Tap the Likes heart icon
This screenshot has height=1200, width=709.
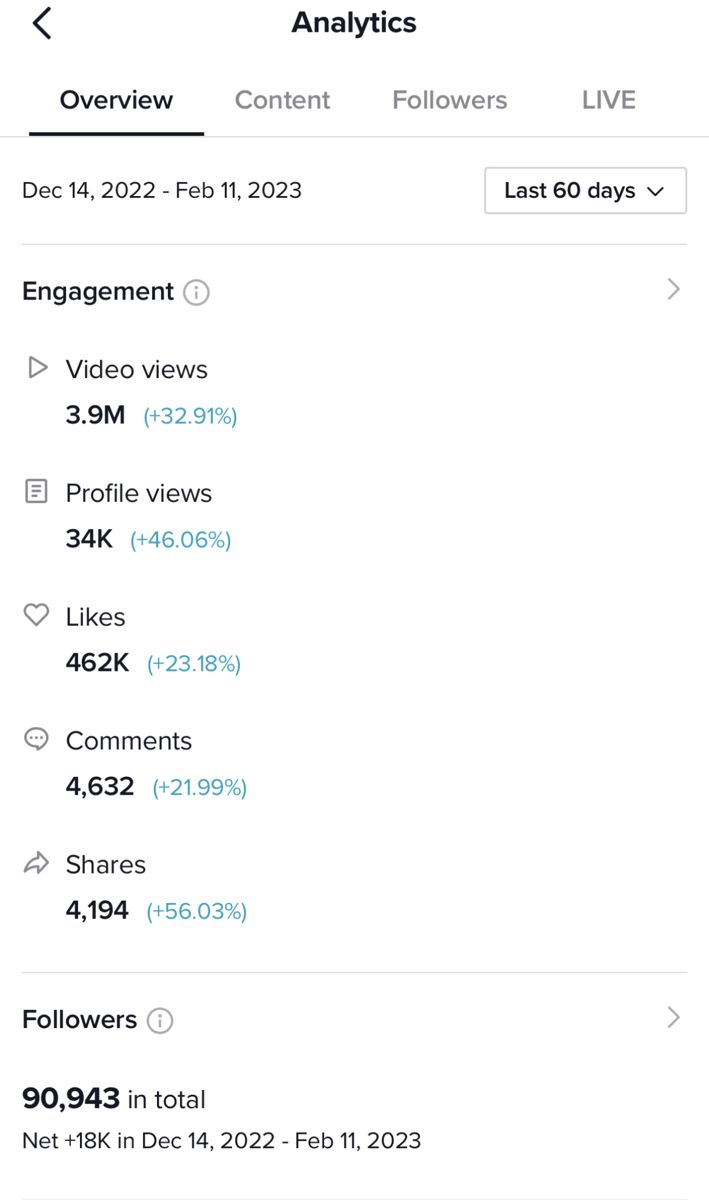[x=36, y=615]
